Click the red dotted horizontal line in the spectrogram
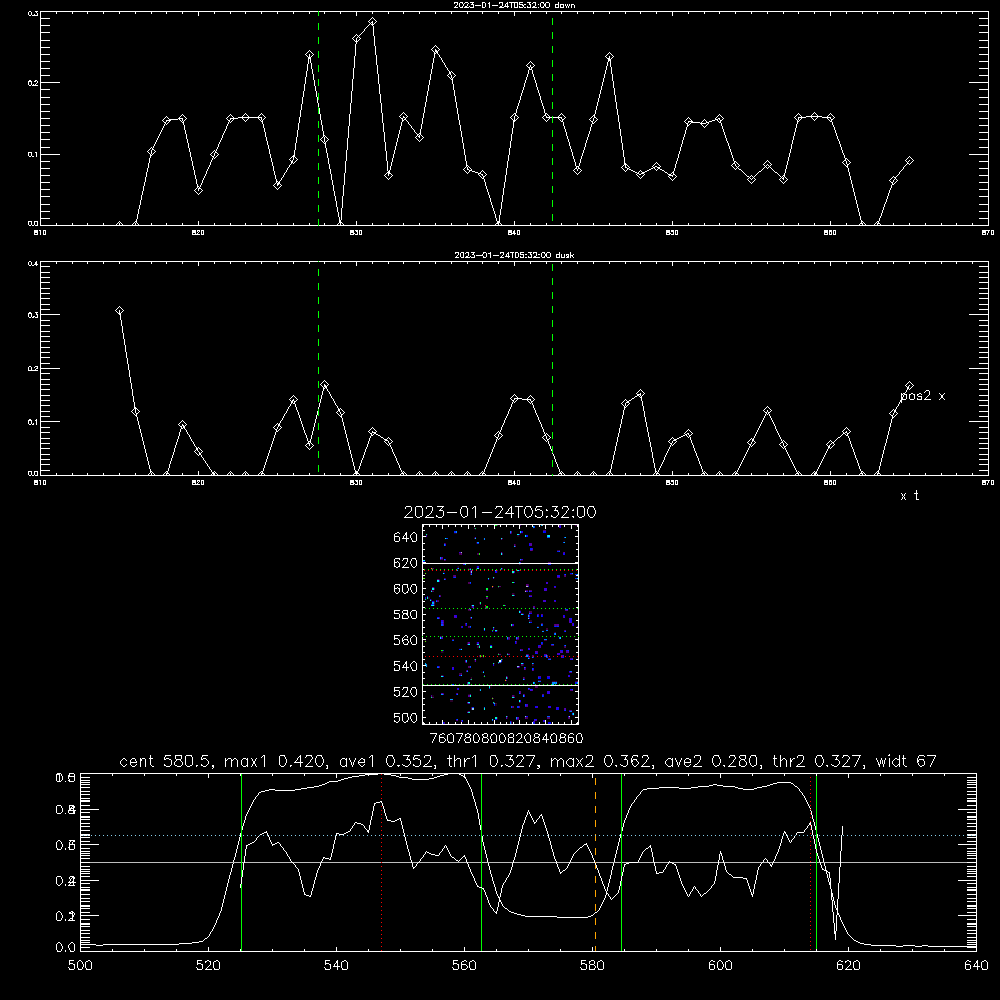The width and height of the screenshot is (1000, 1000). click(x=500, y=656)
